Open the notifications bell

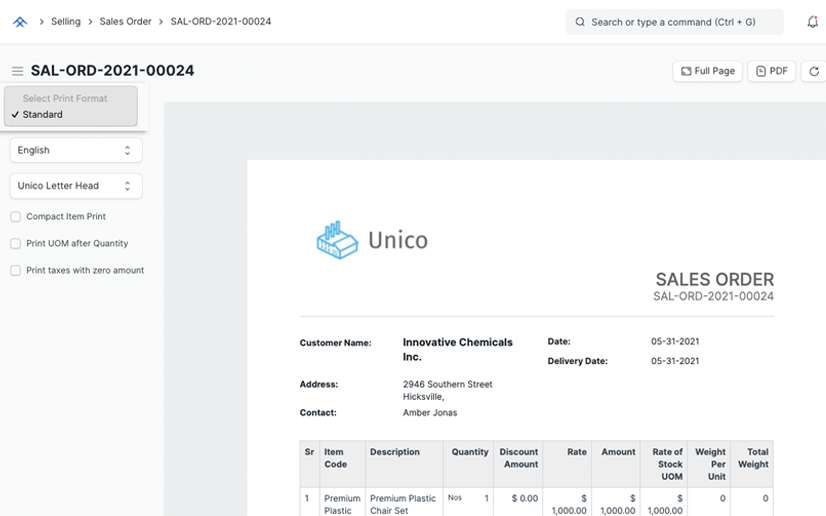point(812,21)
